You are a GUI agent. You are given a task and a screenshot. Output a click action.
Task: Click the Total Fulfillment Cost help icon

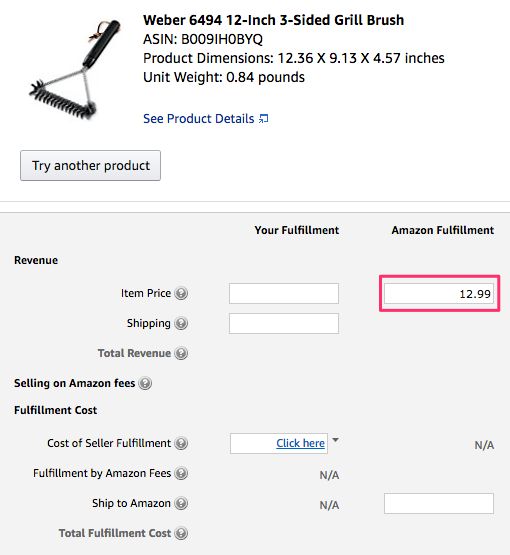tap(181, 533)
